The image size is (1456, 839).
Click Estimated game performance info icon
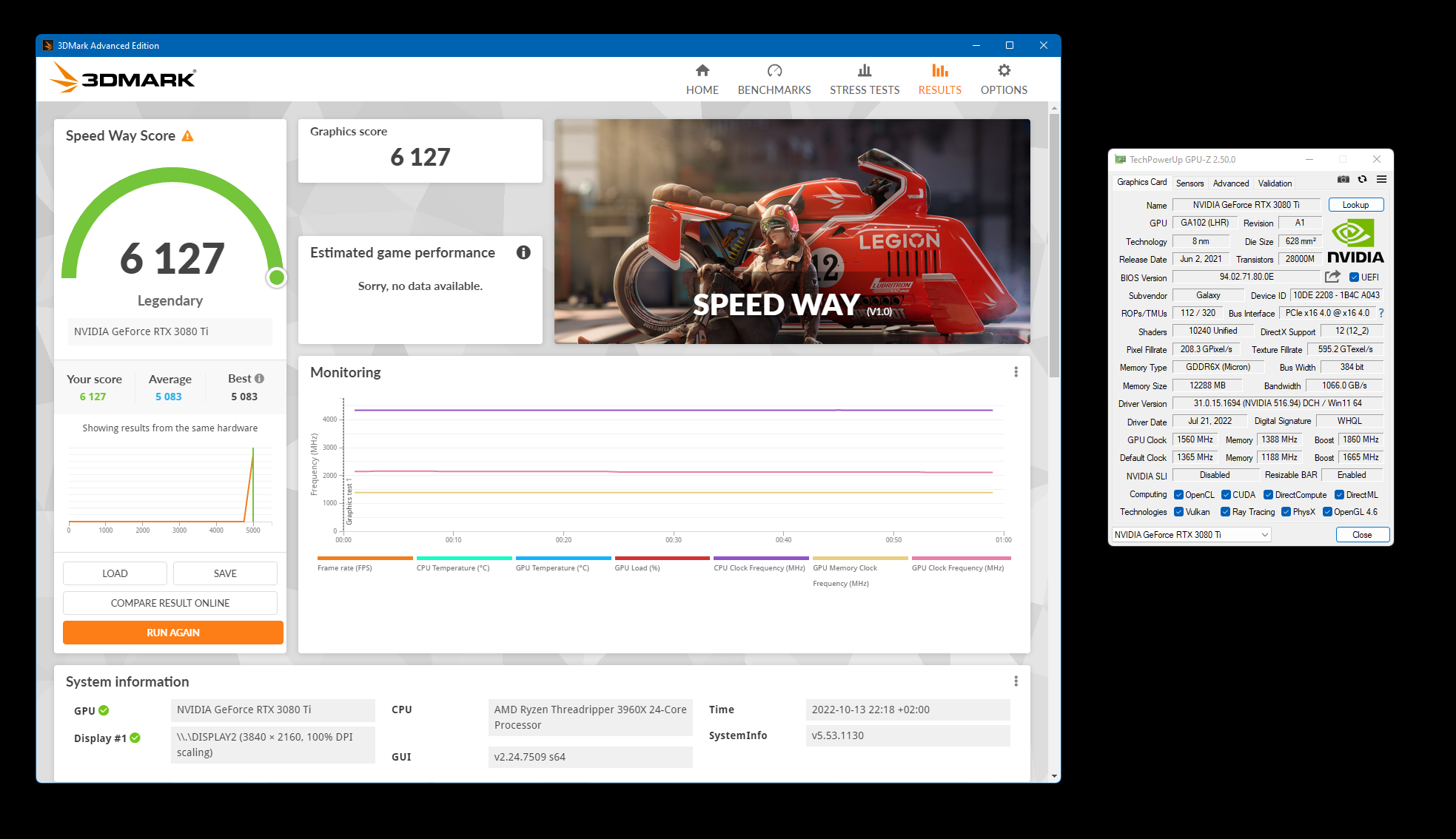pos(523,253)
